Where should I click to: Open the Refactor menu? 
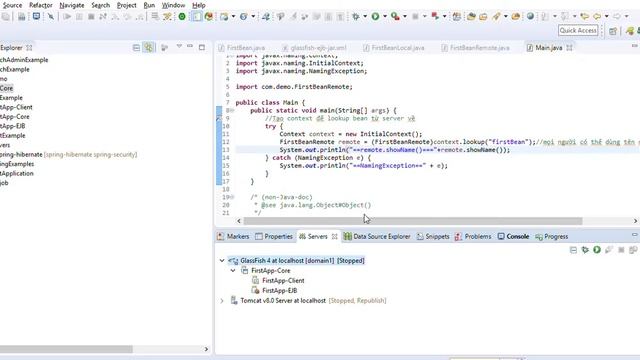[40, 5]
